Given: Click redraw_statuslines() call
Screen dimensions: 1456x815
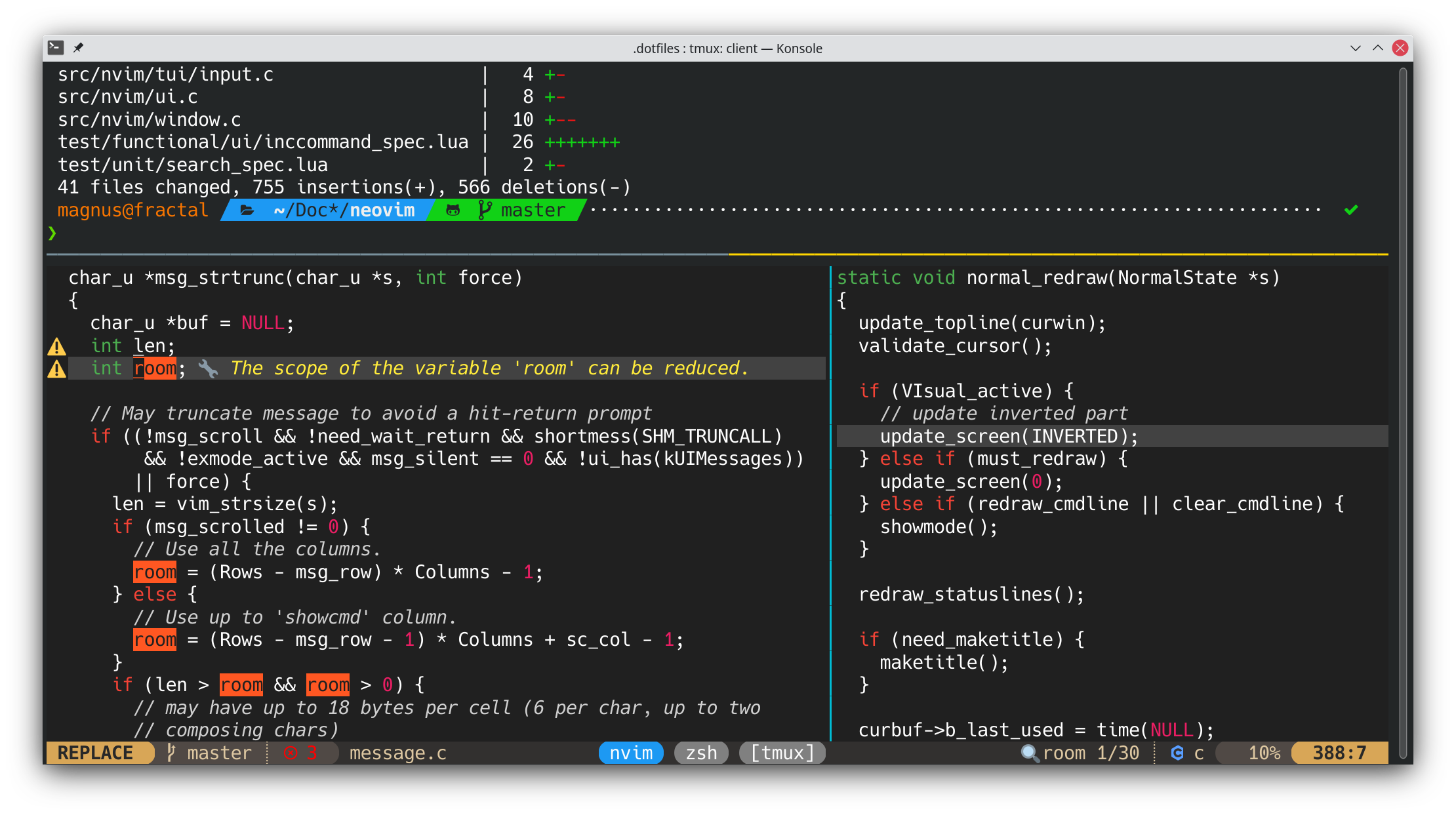Looking at the screenshot, I should click(971, 595).
